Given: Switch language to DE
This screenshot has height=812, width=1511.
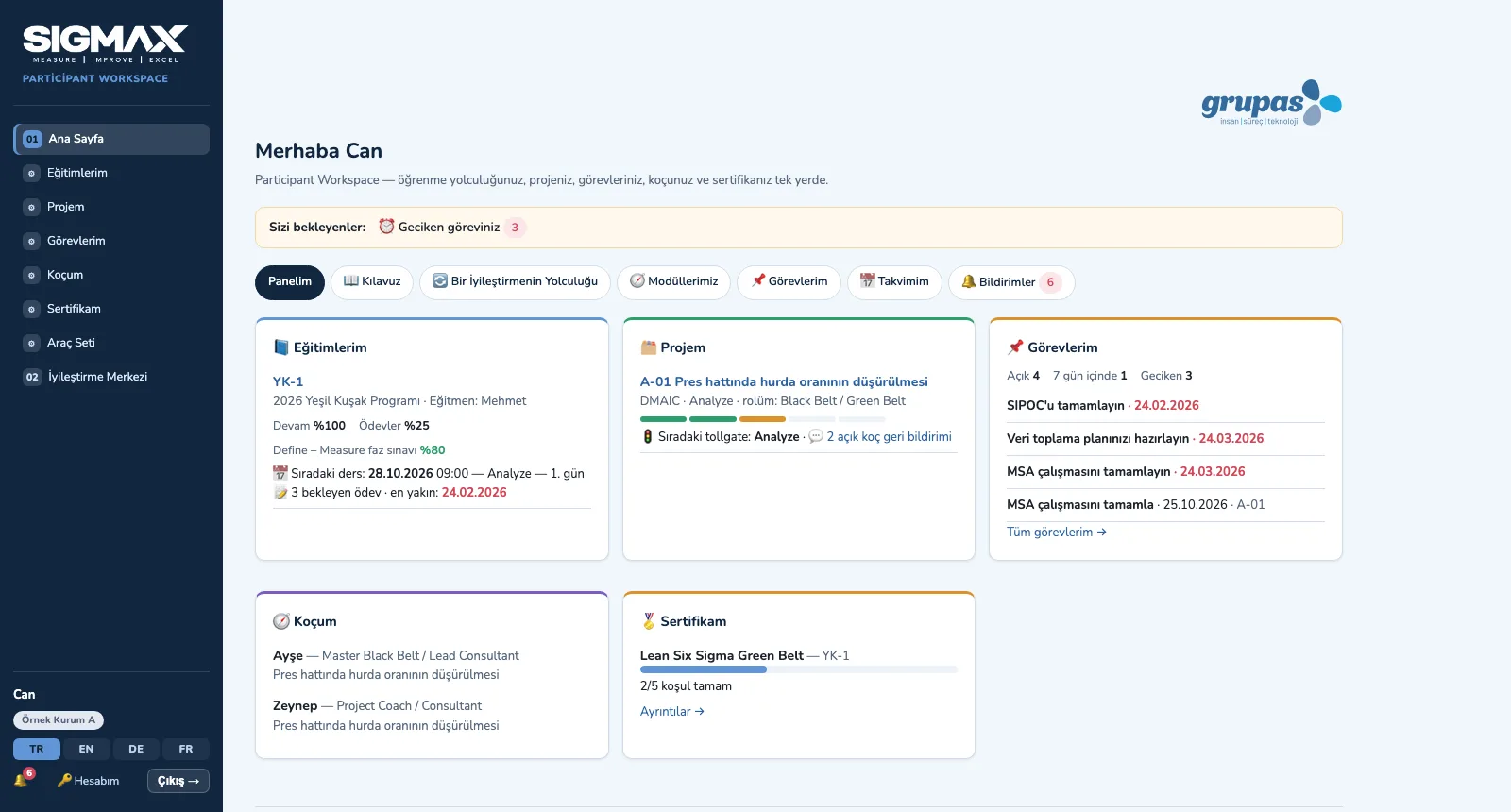Looking at the screenshot, I should 136,750.
